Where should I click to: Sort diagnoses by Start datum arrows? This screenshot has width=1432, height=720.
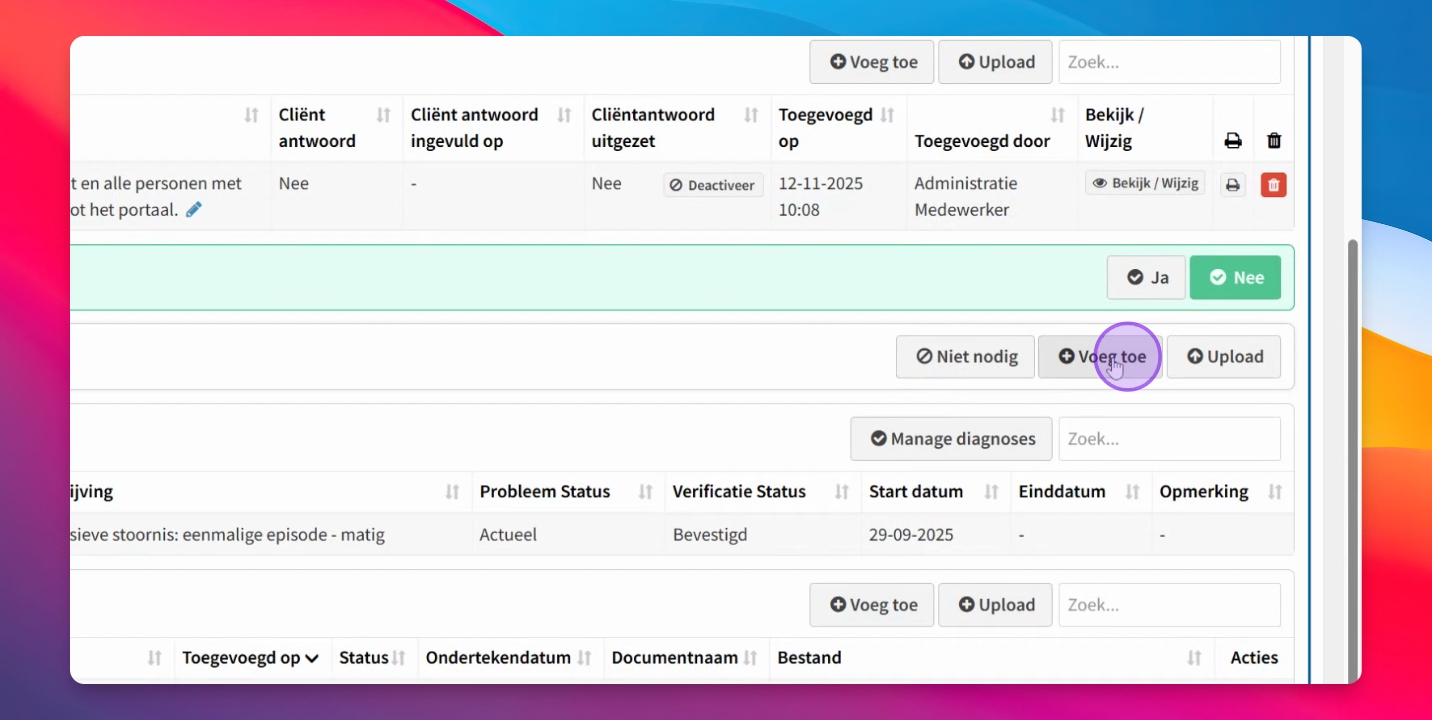tap(992, 492)
